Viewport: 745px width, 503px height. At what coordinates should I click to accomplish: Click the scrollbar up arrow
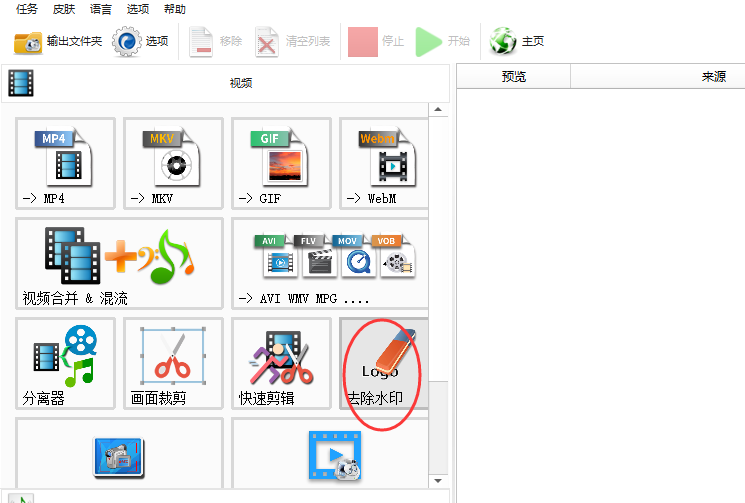(x=438, y=110)
